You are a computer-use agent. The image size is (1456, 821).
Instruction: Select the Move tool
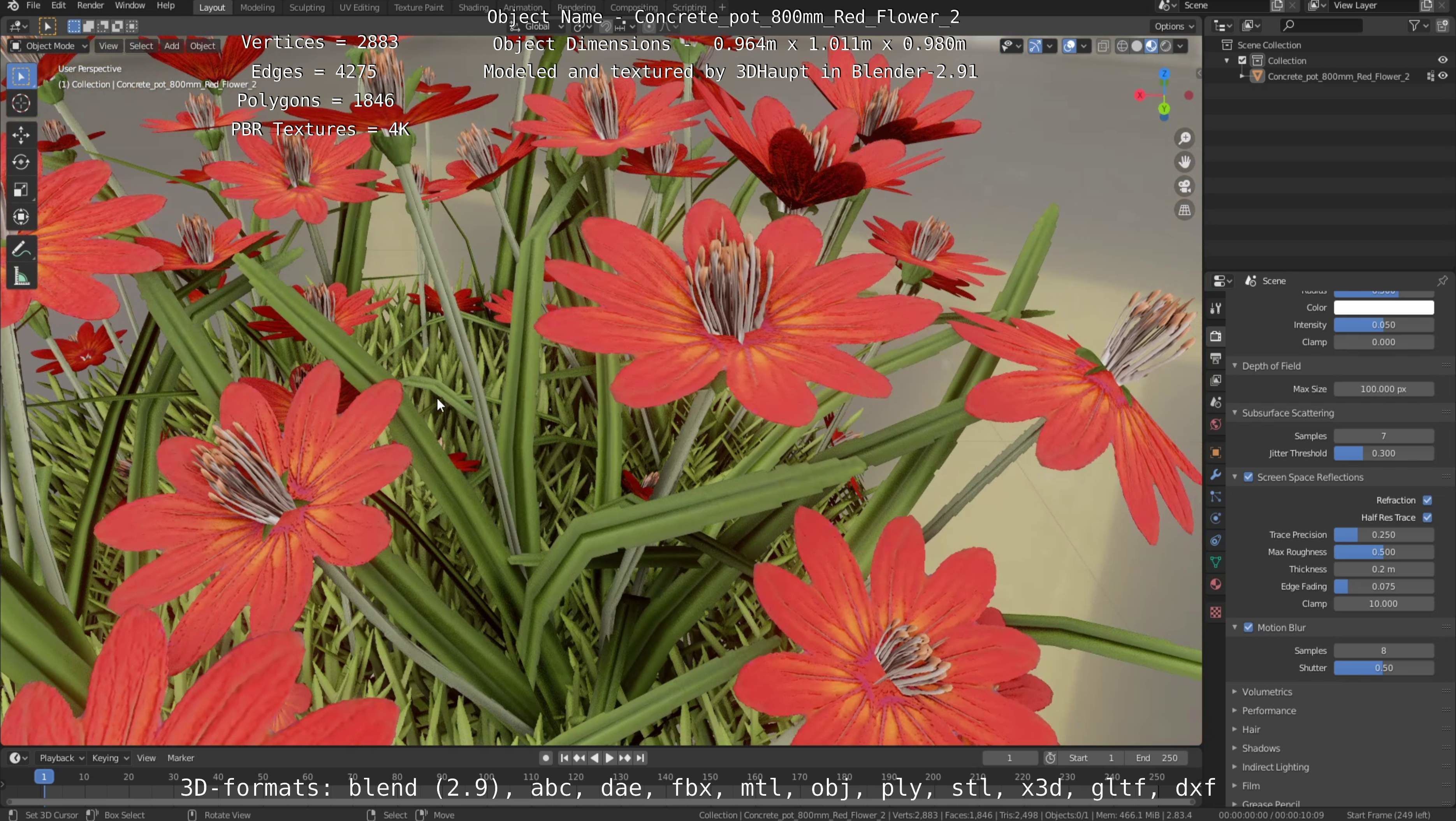click(x=21, y=134)
